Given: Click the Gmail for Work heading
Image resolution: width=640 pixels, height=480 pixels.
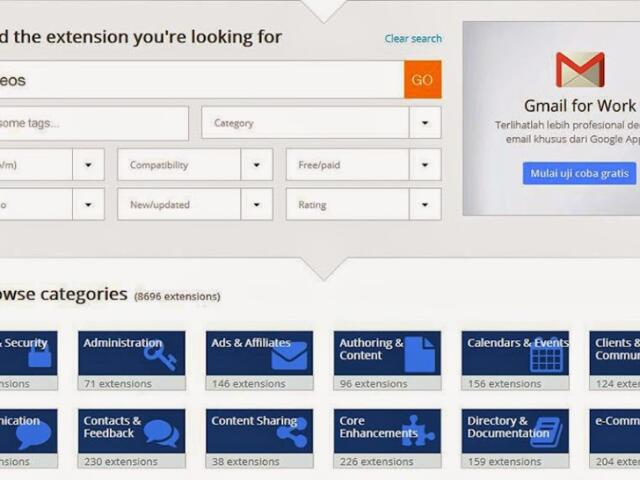Looking at the screenshot, I should 580,106.
